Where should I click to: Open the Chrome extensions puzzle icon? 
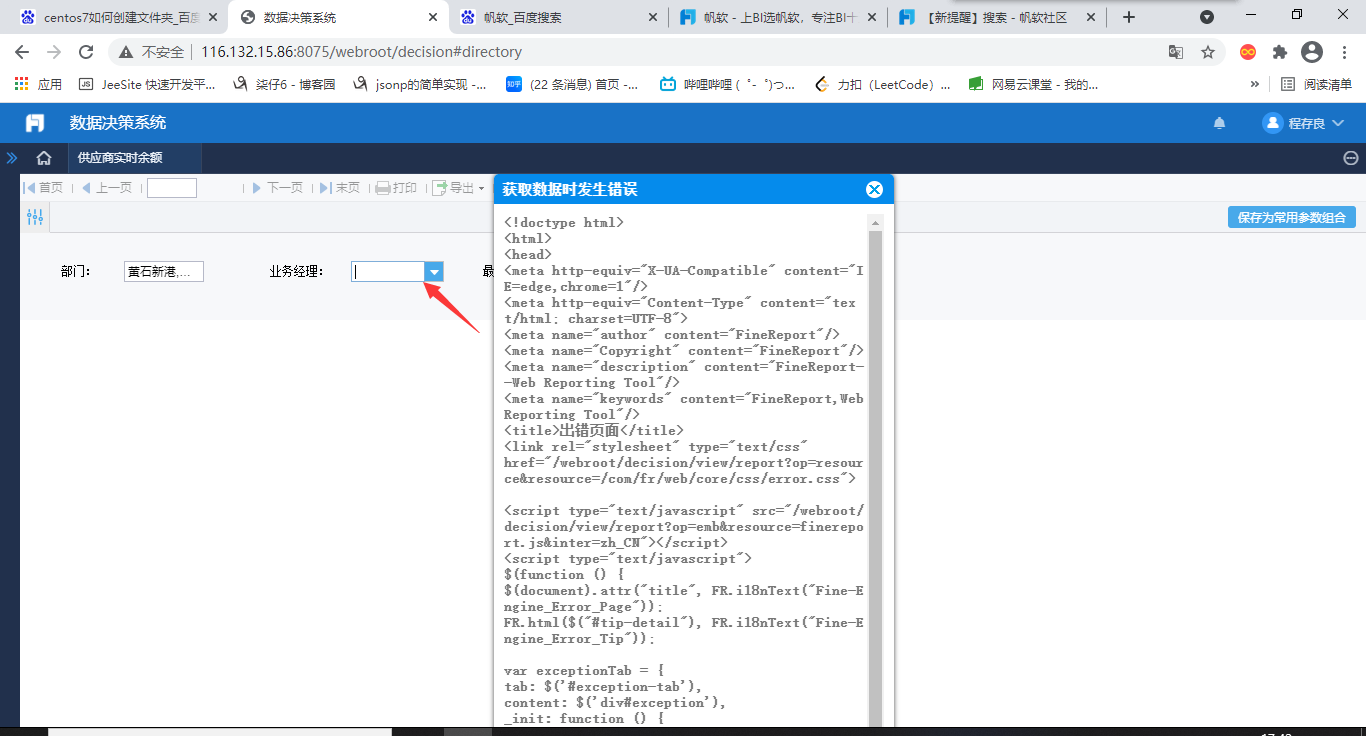[1280, 52]
